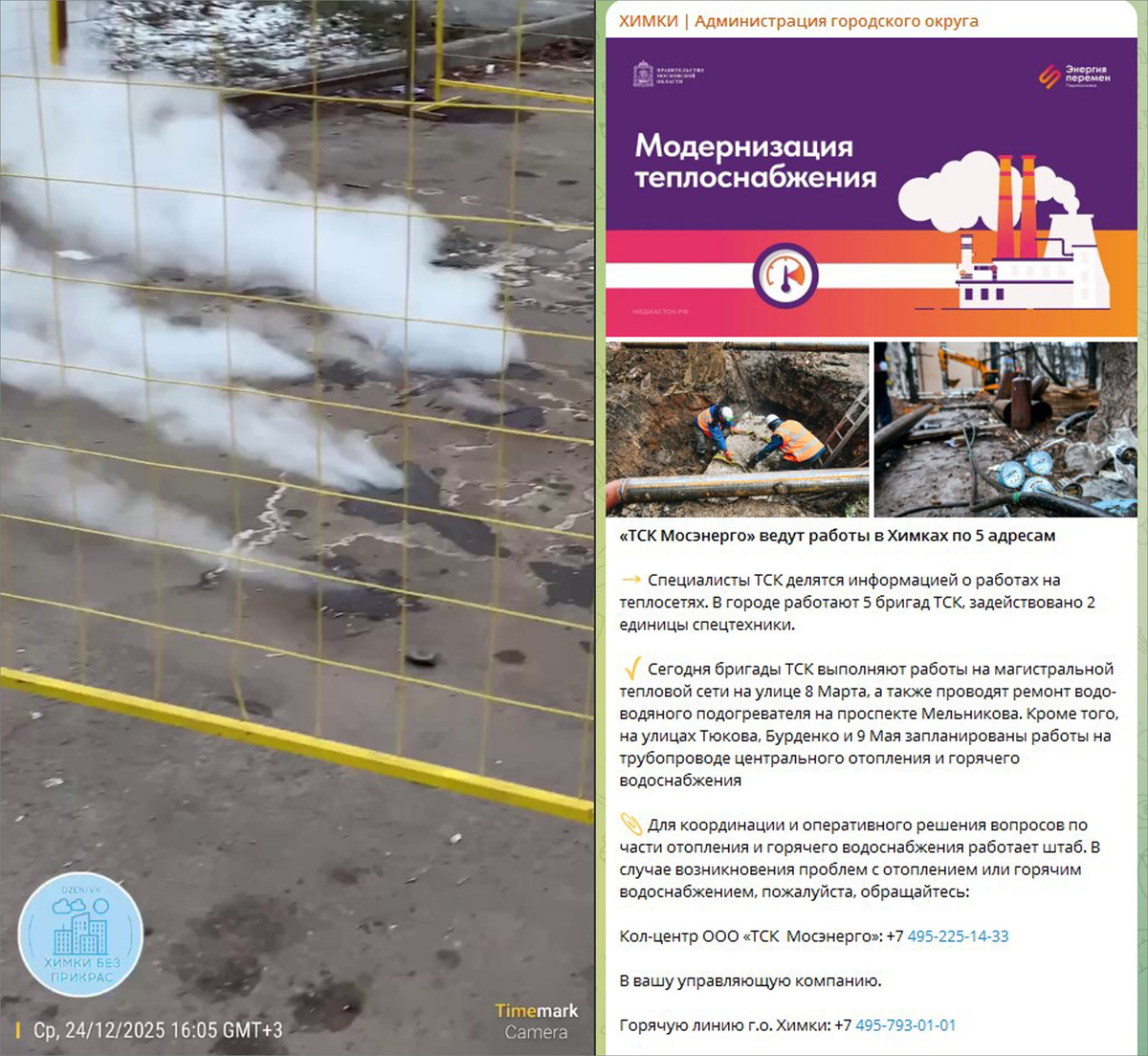Click the timestamp Ср, 24/12/2025 16:05 GMT+3
Screen dimensions: 1148x1056
tap(158, 1031)
